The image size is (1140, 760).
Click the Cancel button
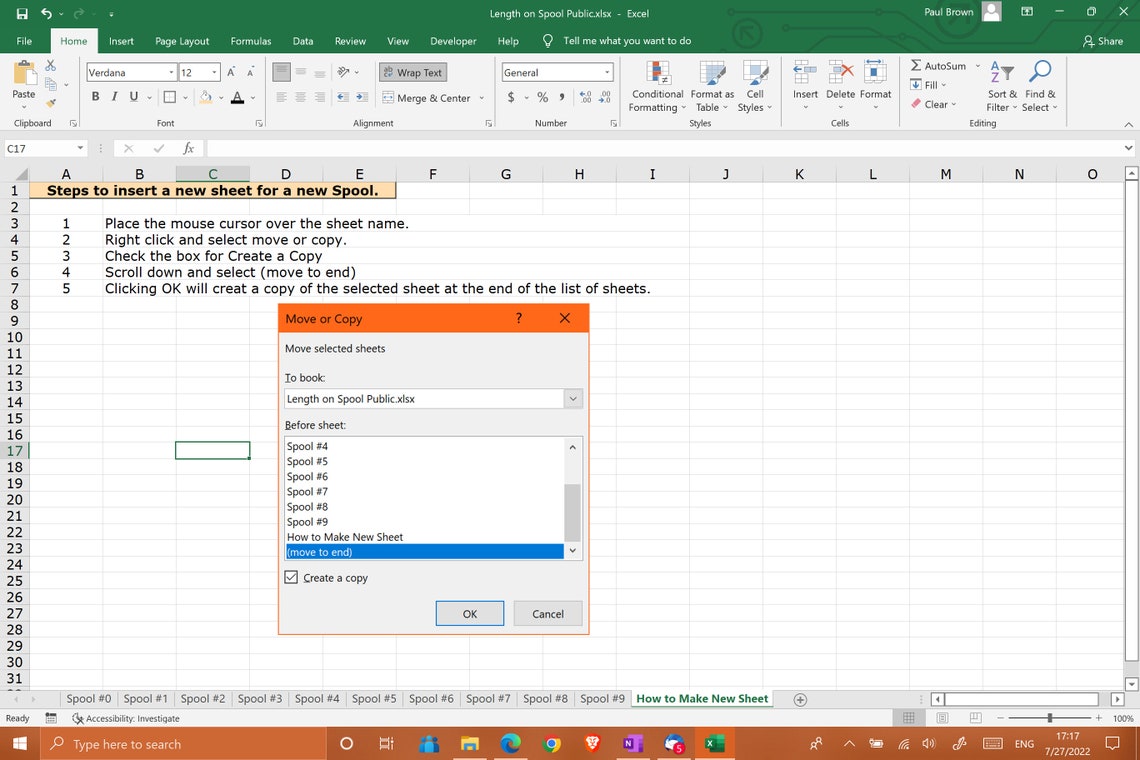click(548, 613)
